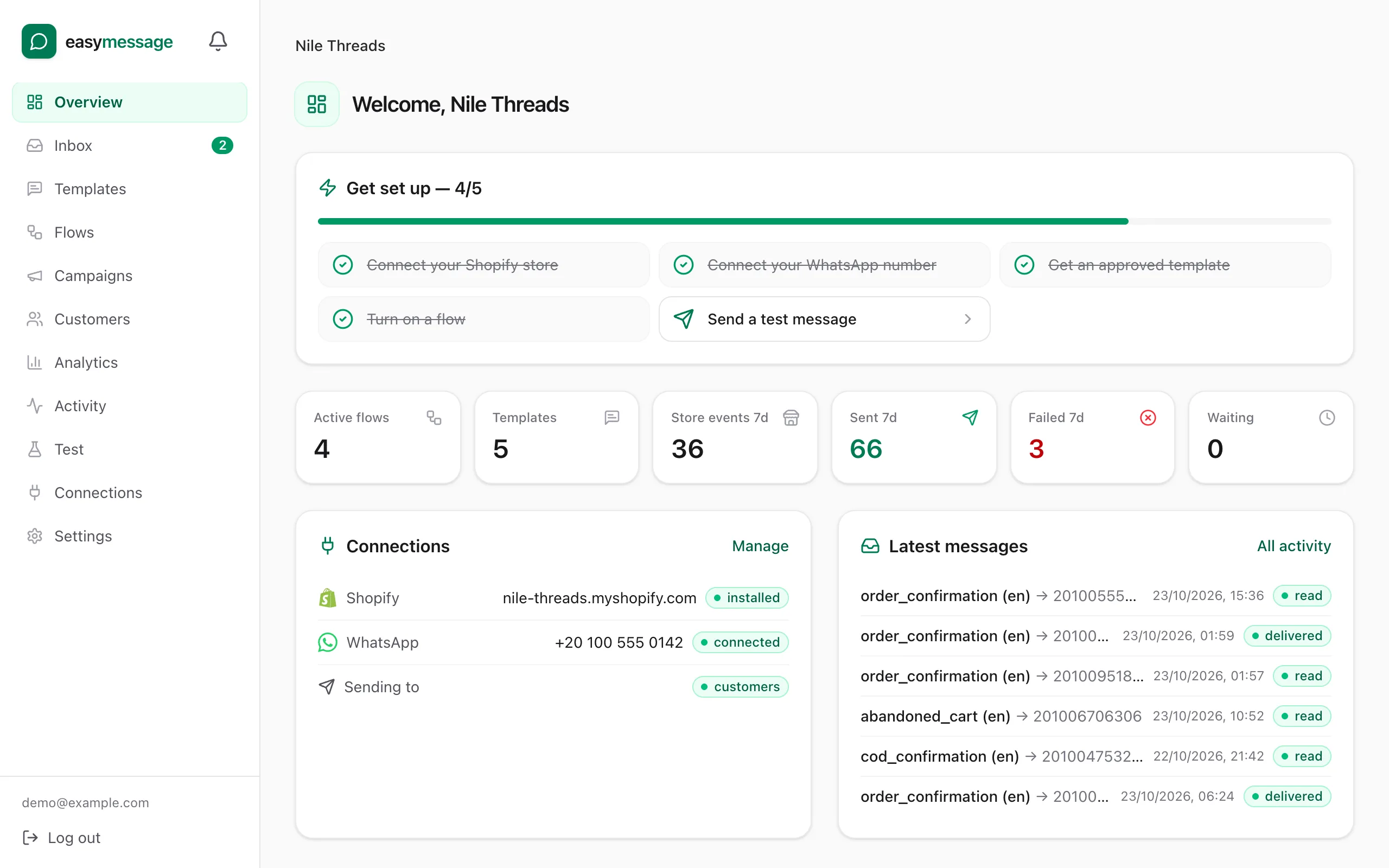The width and height of the screenshot is (1389, 868).
Task: Click the Sending to paper plane icon
Action: (327, 687)
